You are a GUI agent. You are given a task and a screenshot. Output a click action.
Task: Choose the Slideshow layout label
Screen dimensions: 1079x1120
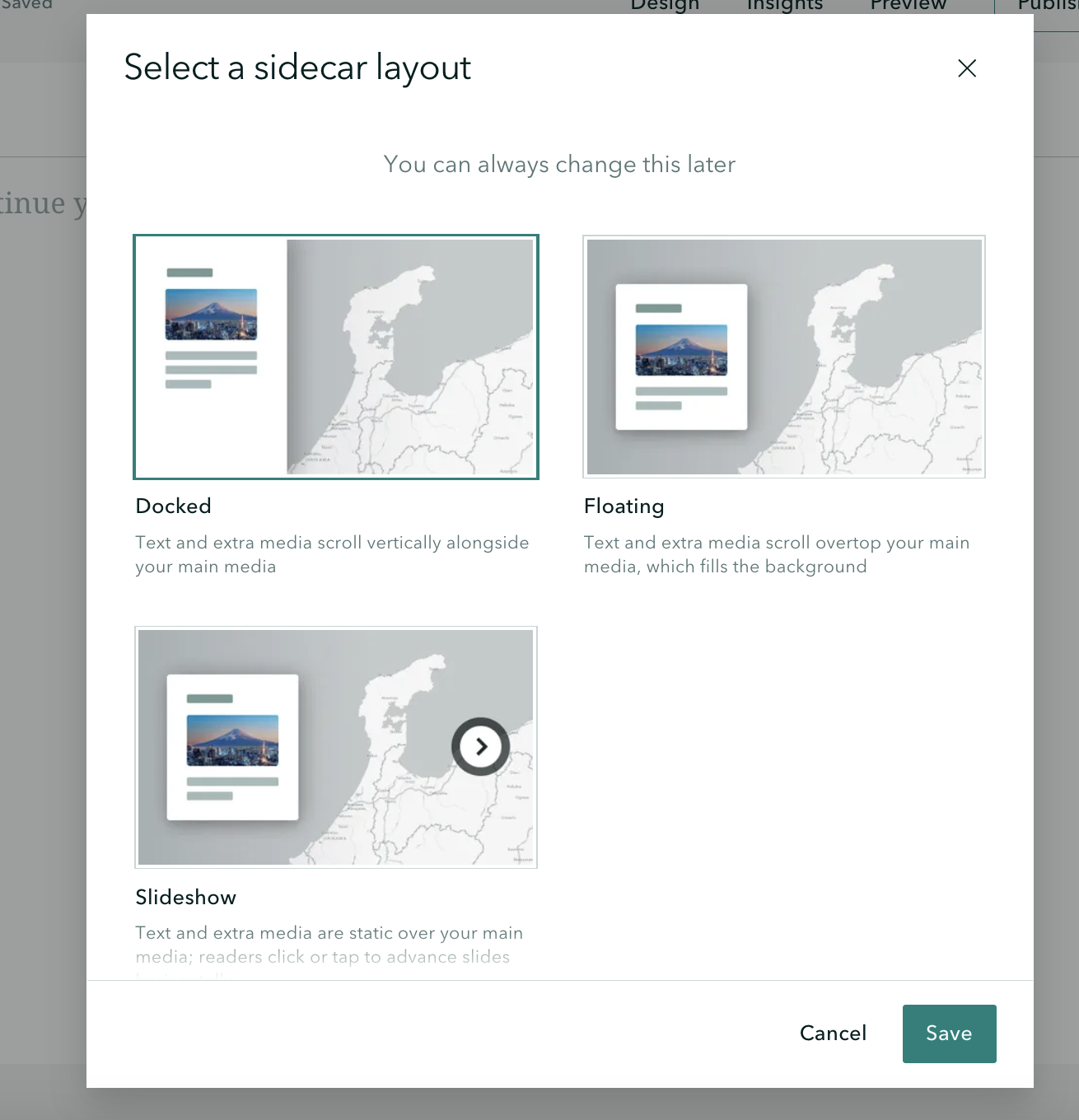(186, 898)
